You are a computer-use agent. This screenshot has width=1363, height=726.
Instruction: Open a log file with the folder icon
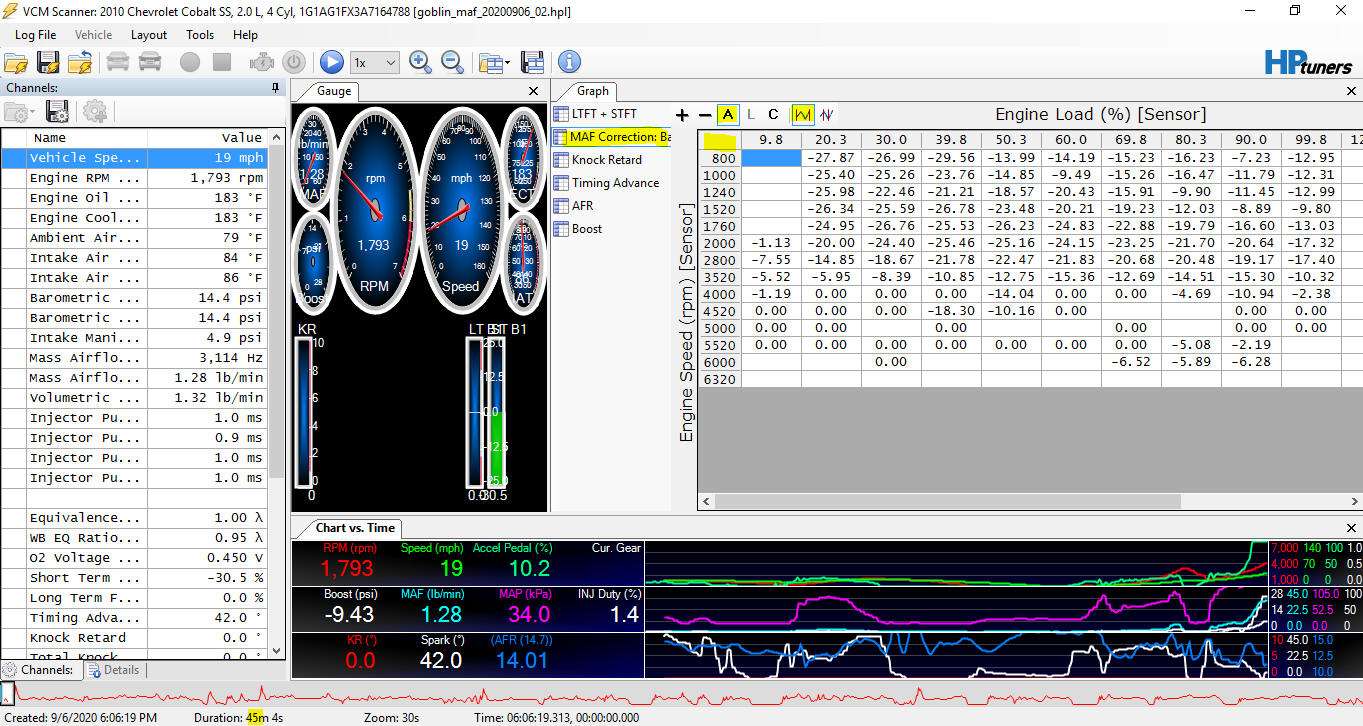click(16, 62)
